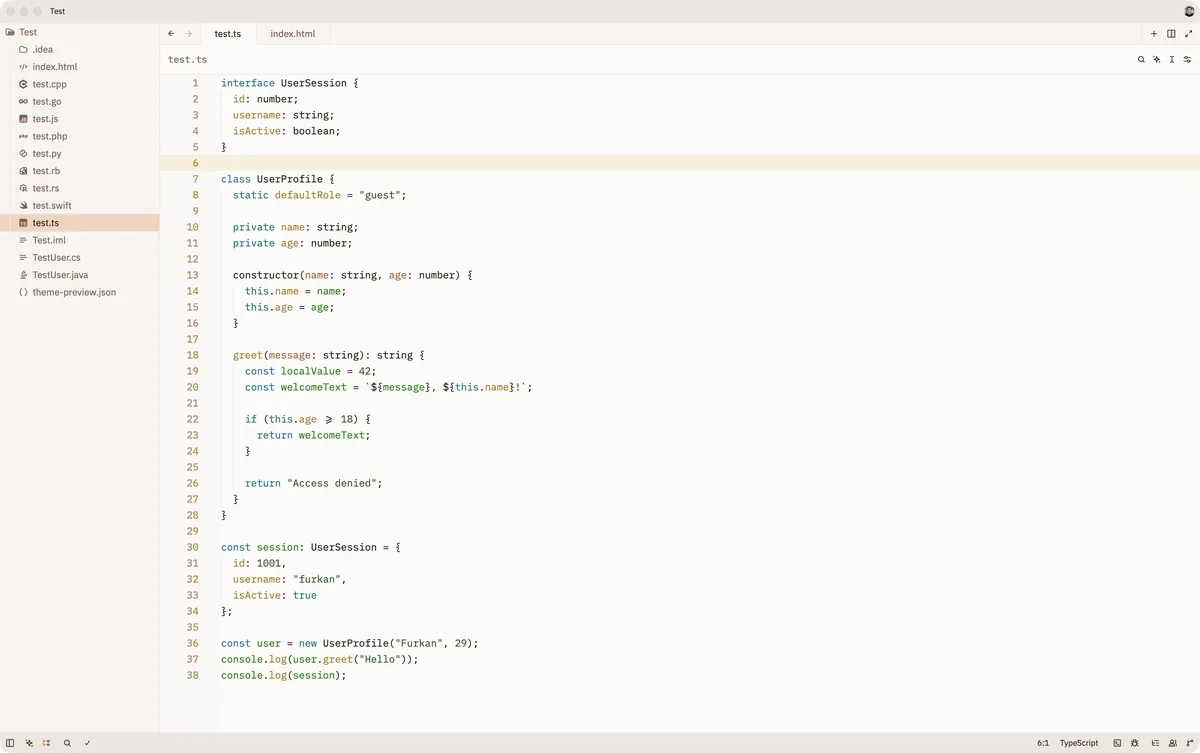Zoom the pane with expand arrows icon
Screen dimensions: 1200x753
point(1189,33)
